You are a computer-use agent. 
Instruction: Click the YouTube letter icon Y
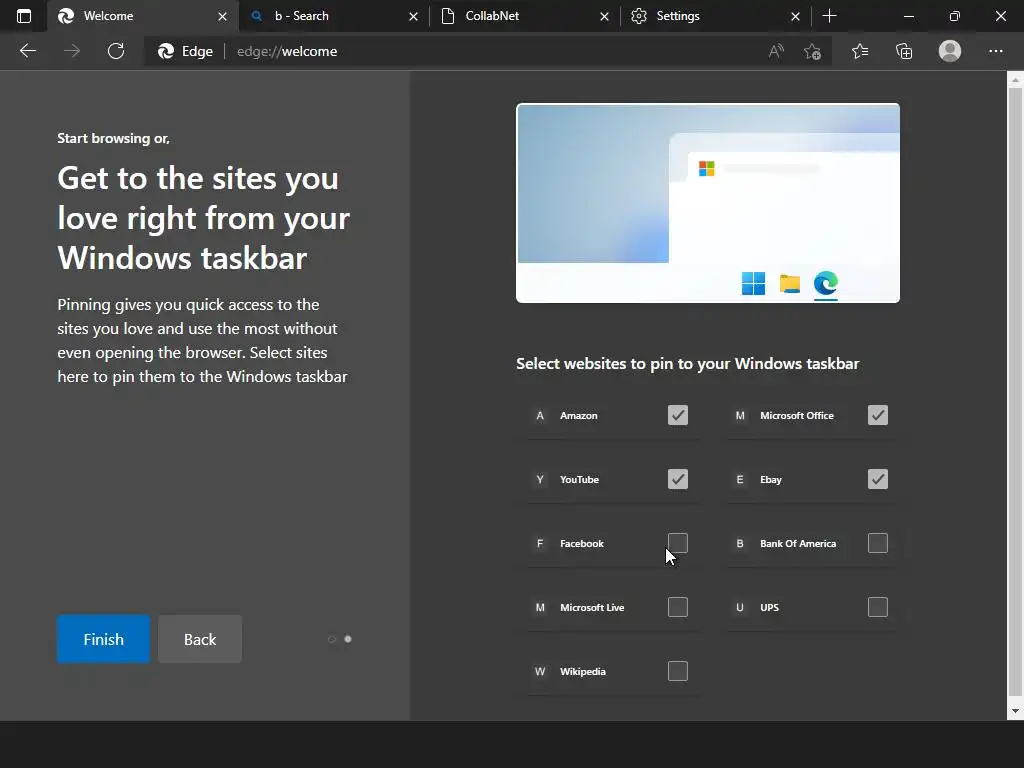click(x=540, y=479)
